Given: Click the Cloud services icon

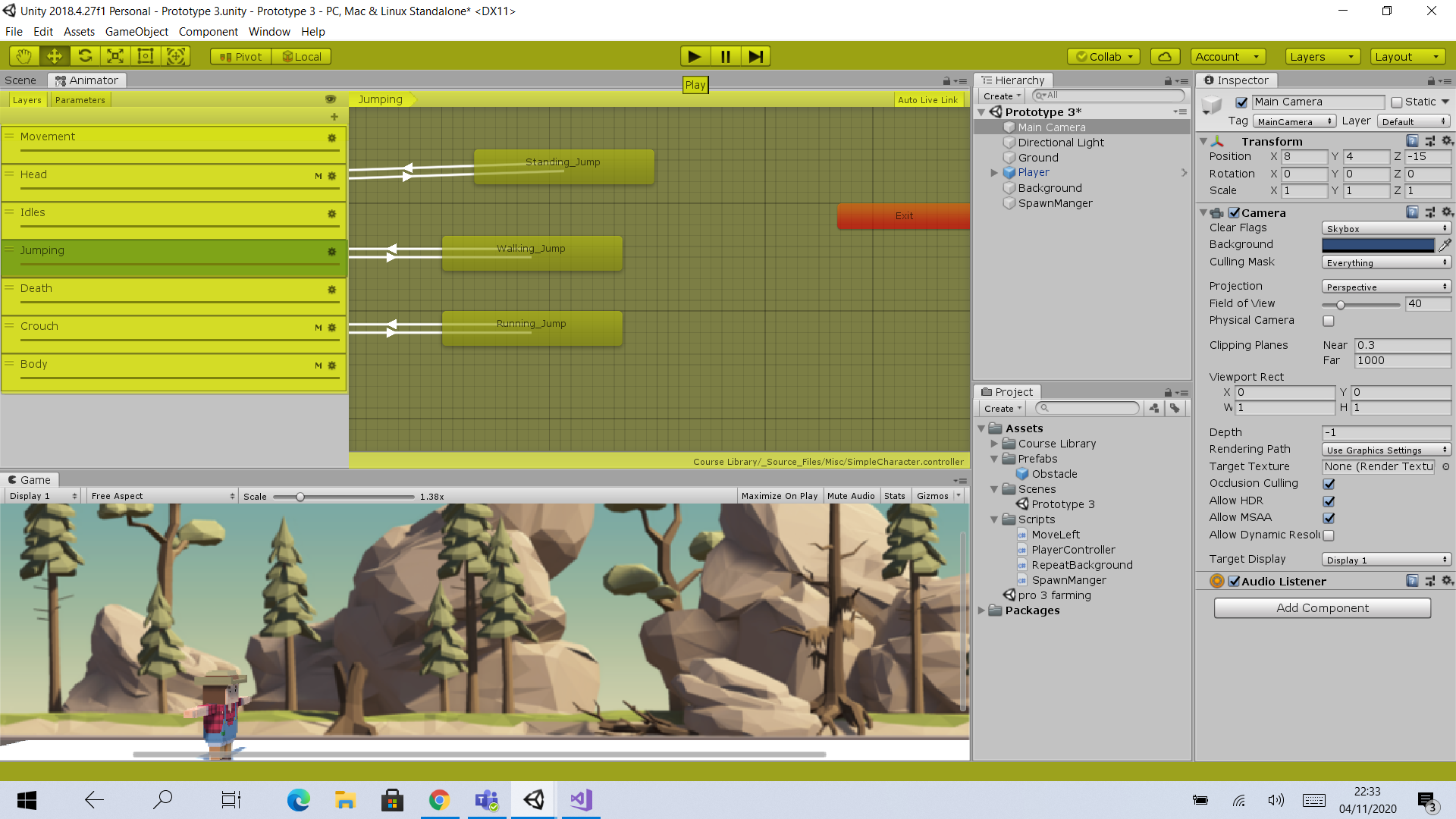Looking at the screenshot, I should (1165, 56).
